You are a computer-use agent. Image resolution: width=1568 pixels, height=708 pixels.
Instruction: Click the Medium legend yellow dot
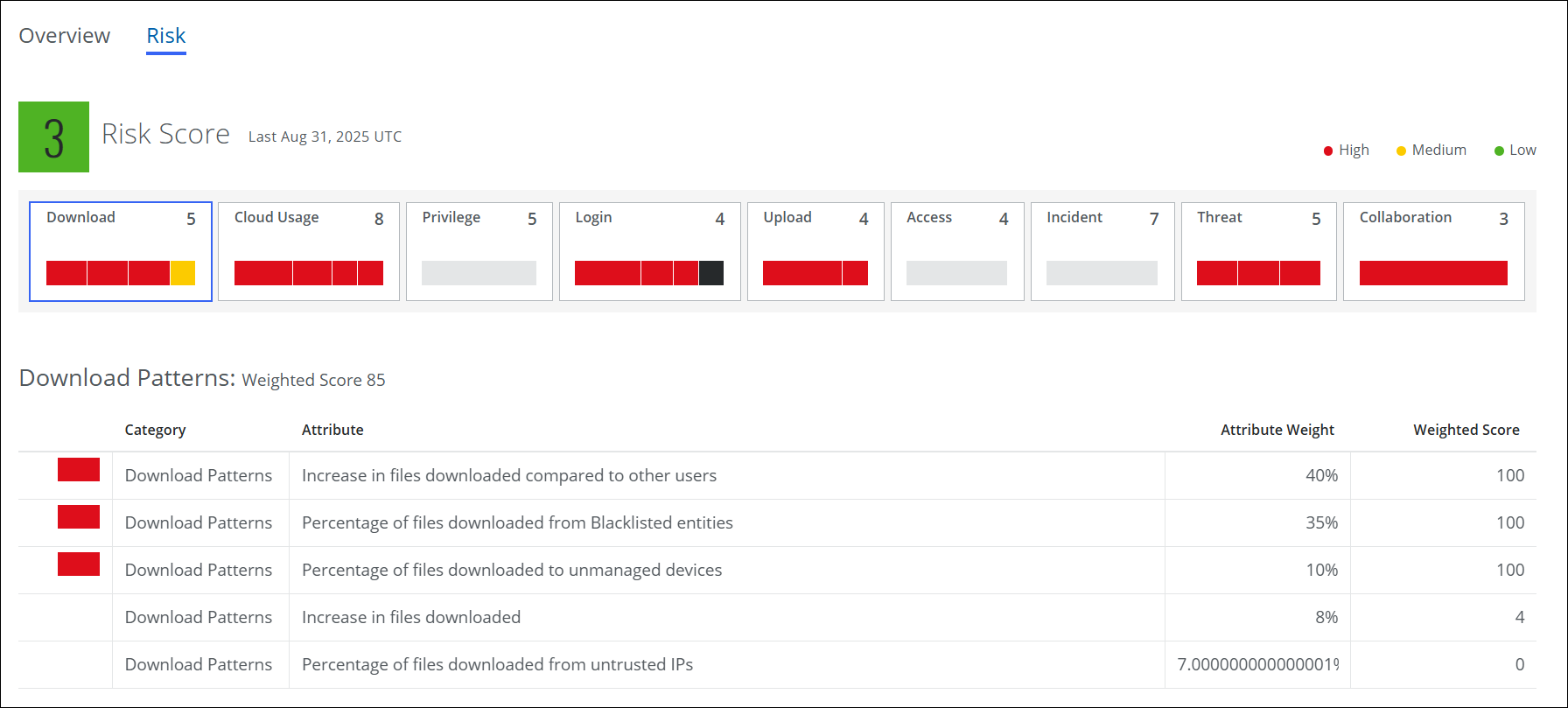pos(1401,151)
